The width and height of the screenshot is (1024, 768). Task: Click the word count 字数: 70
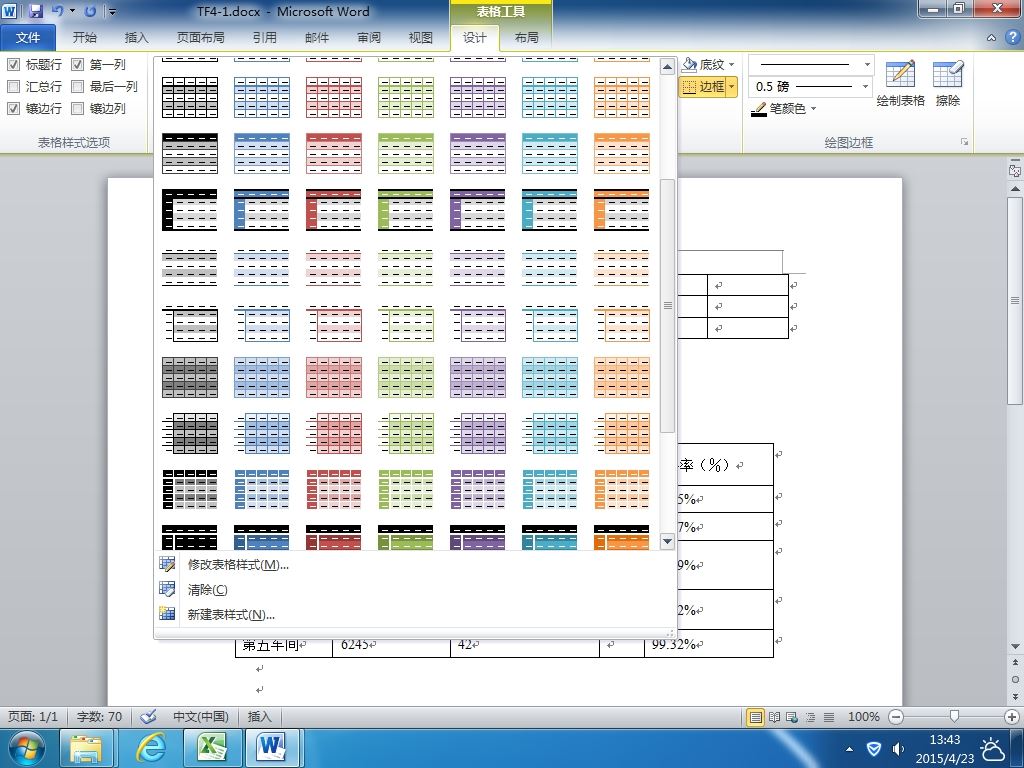(99, 716)
